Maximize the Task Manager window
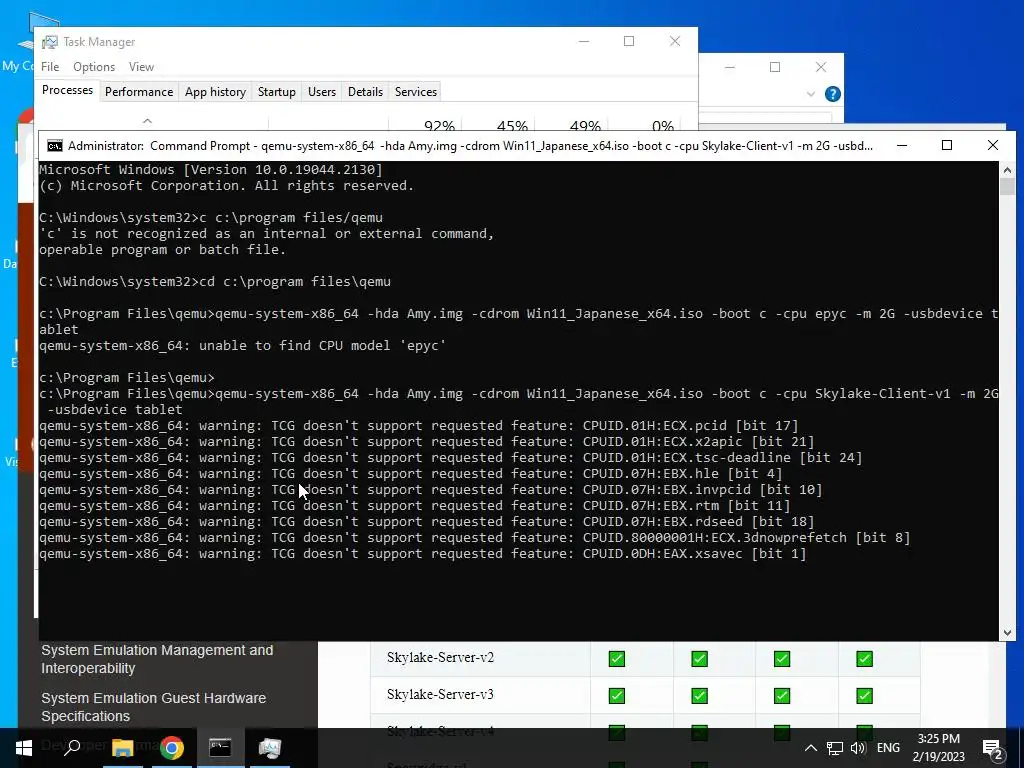1024x768 pixels. (629, 41)
